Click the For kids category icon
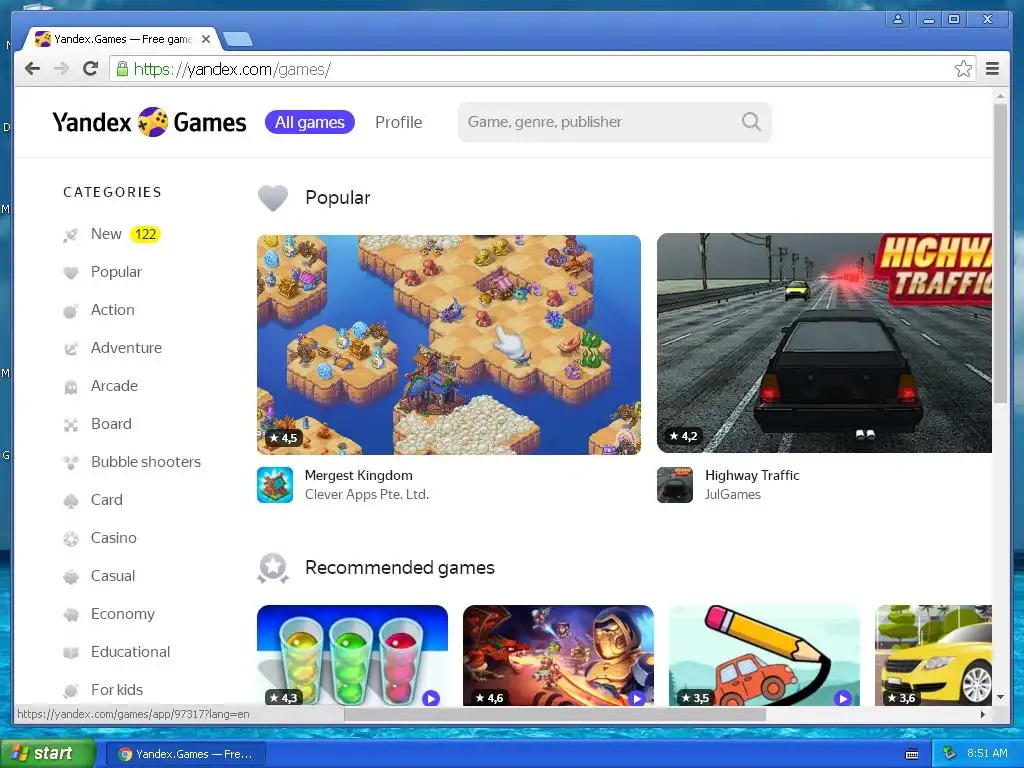This screenshot has height=768, width=1024. [71, 690]
